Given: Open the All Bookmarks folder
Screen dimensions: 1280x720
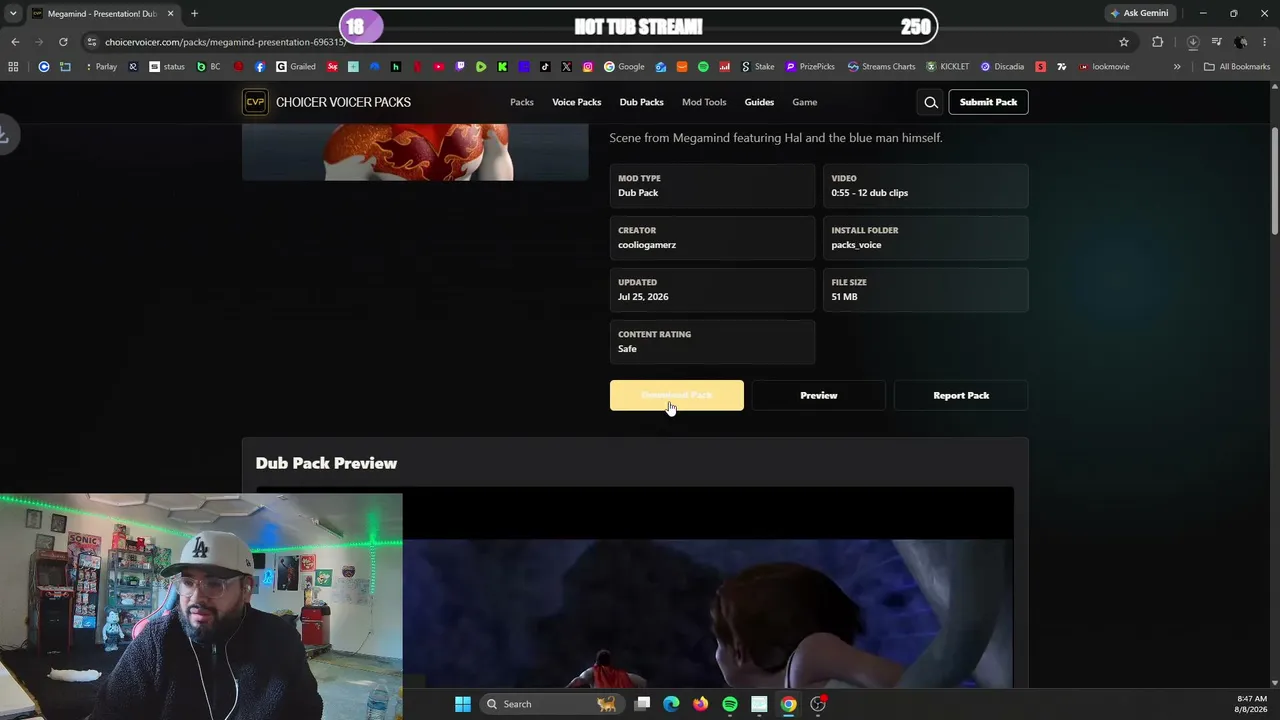Looking at the screenshot, I should 1237,67.
